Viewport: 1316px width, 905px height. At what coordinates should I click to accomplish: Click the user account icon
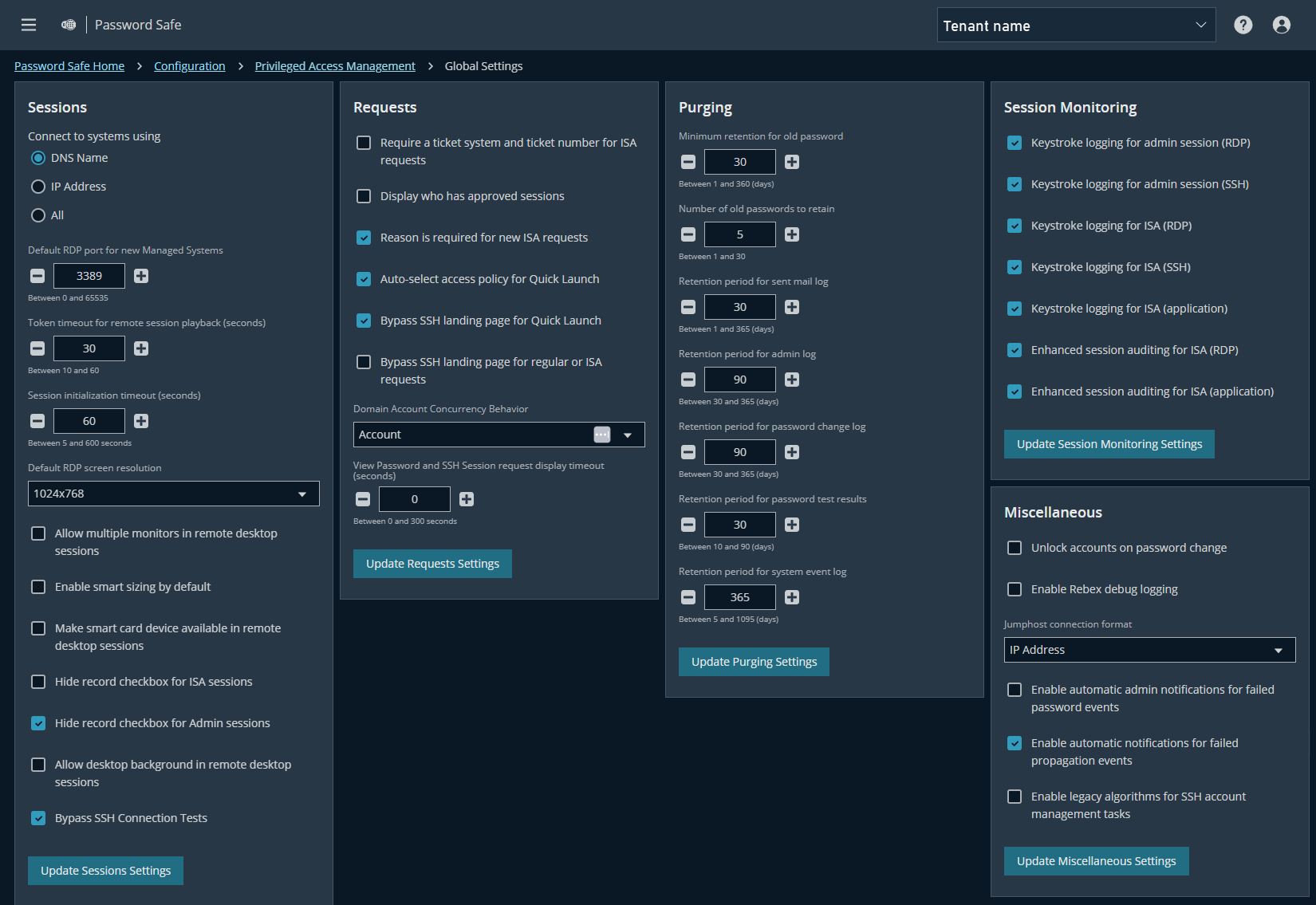point(1281,25)
